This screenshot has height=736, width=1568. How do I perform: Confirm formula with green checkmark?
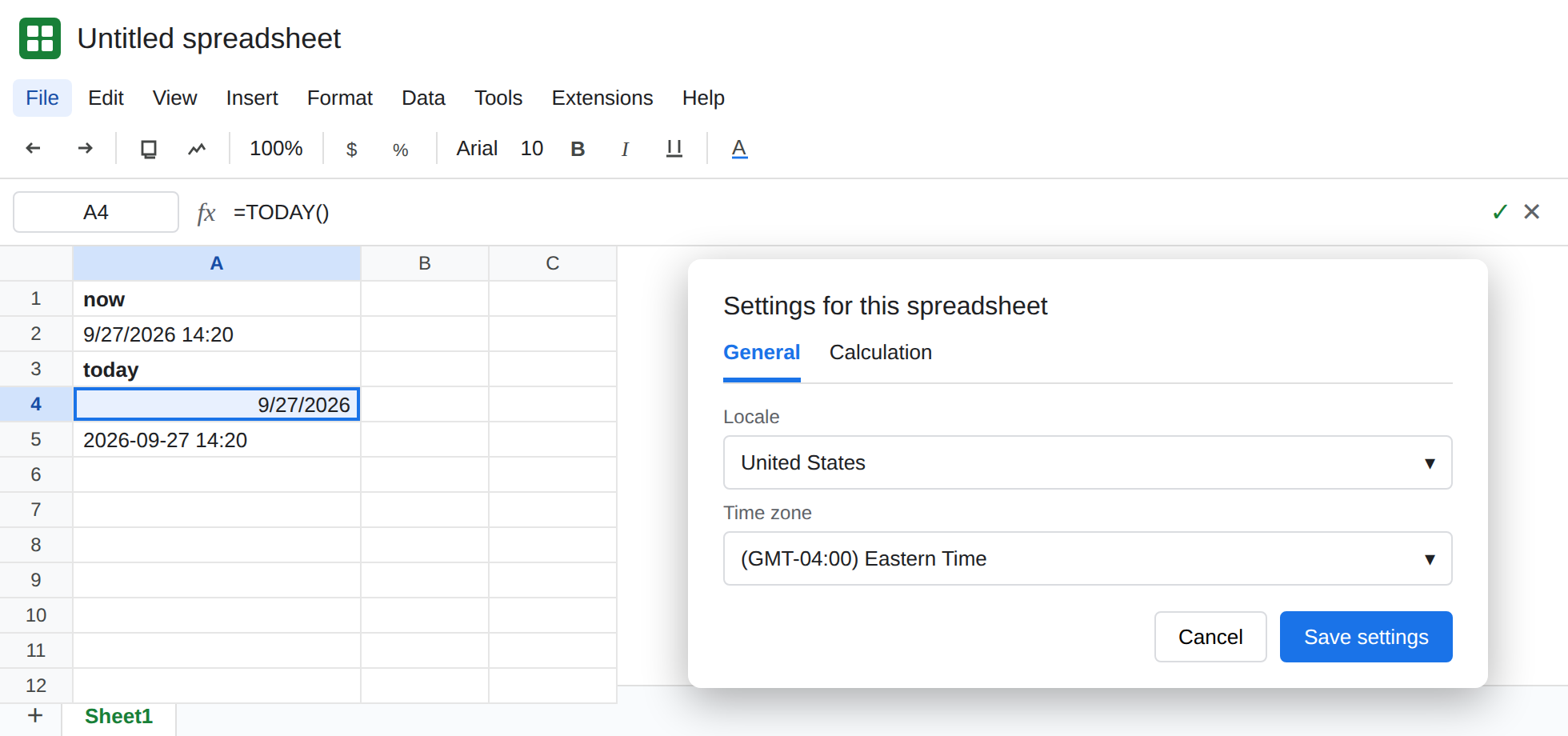click(x=1500, y=211)
